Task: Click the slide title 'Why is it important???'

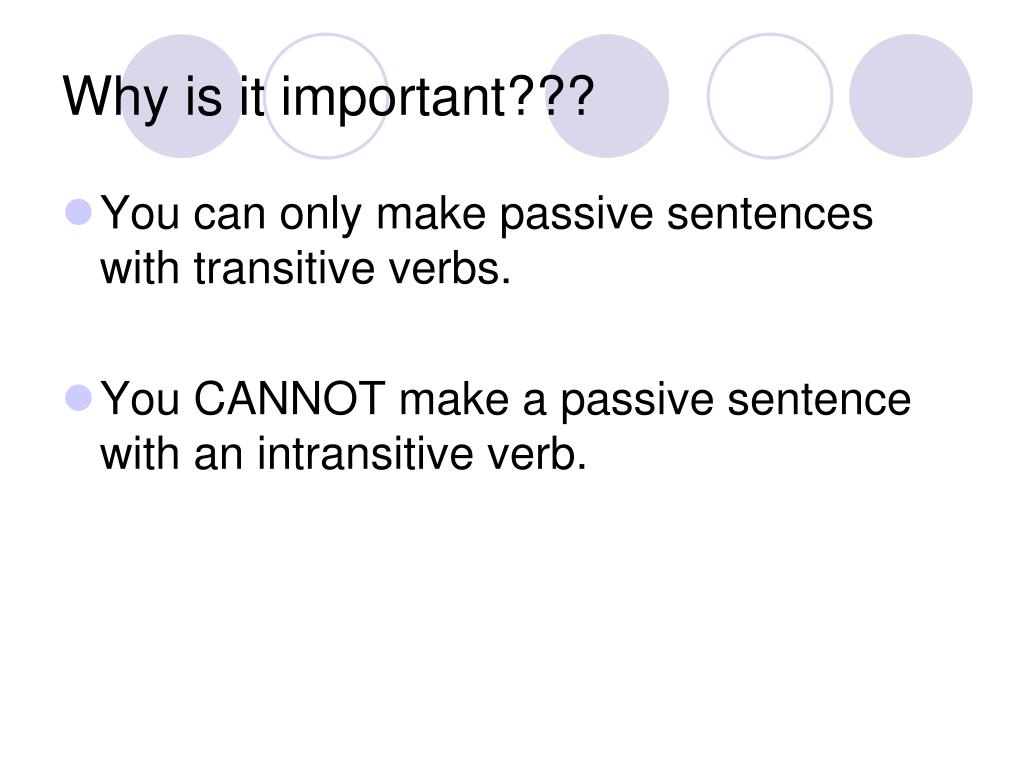Action: pos(328,97)
